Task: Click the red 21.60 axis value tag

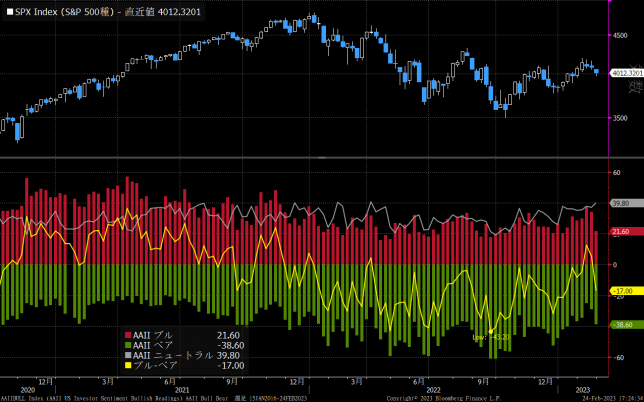Action: [627, 232]
